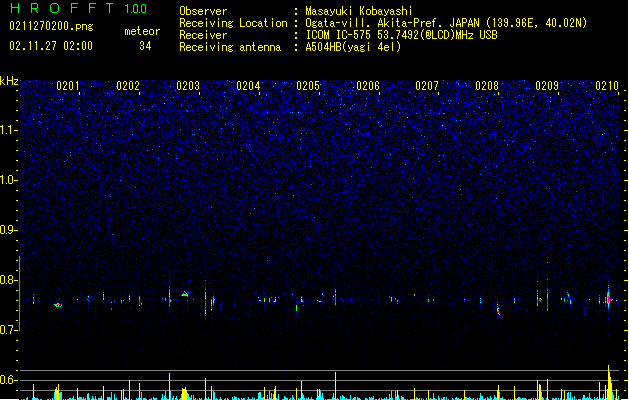This screenshot has width=629, height=400.
Task: Click the 0208 time marker
Action: (x=487, y=86)
